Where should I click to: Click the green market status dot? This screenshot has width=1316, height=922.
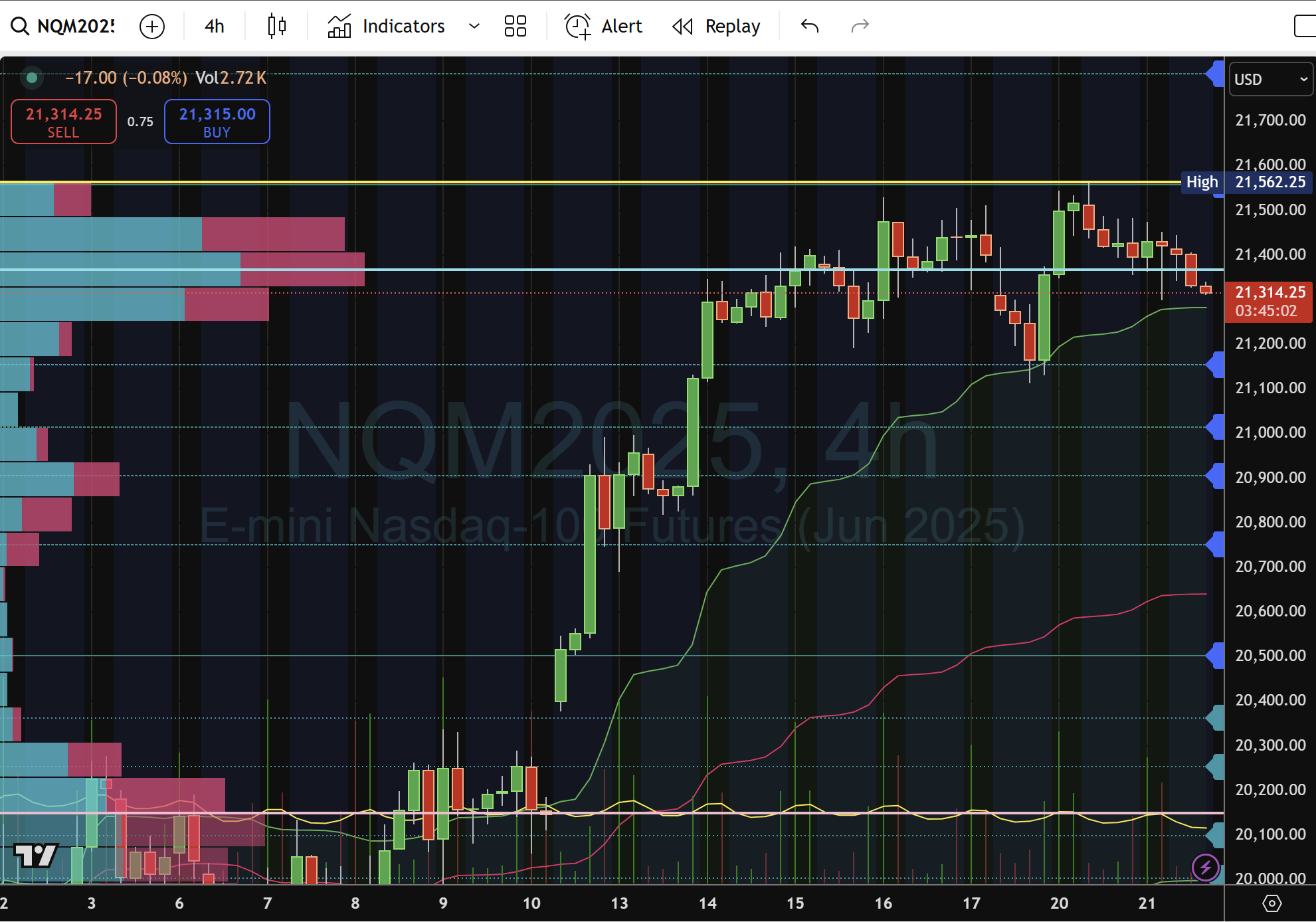pyautogui.click(x=31, y=78)
